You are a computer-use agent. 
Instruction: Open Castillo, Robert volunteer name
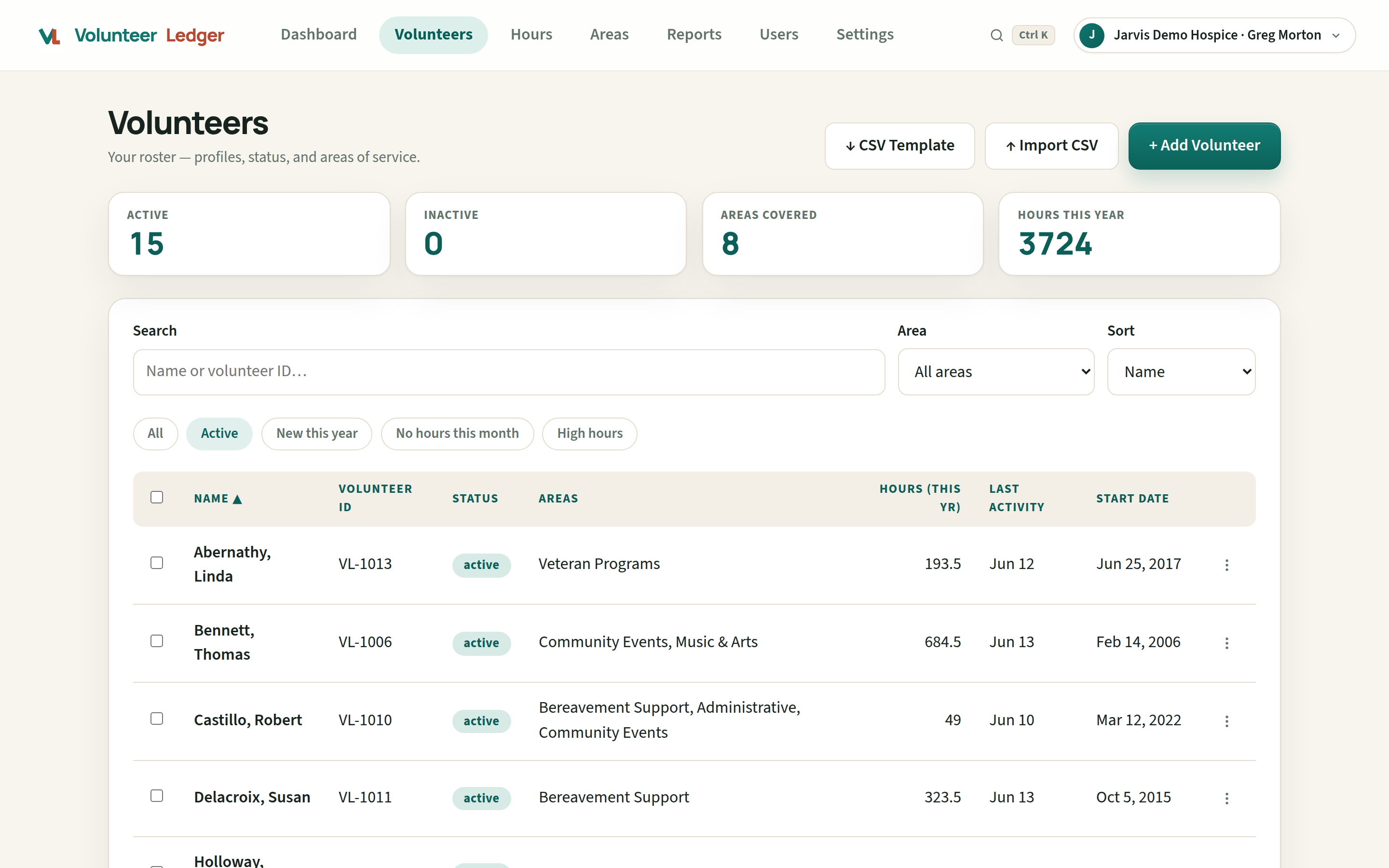coord(248,720)
